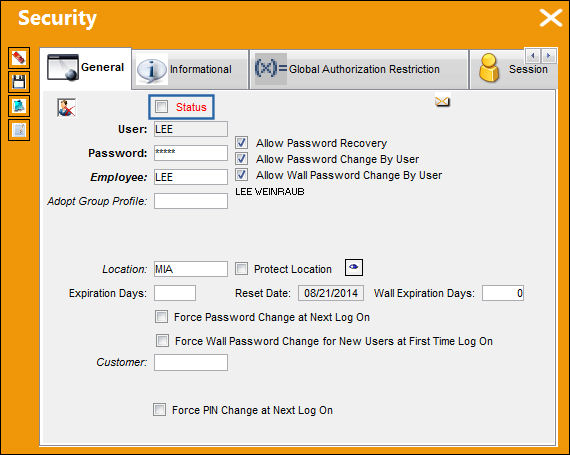Click the Employee label
This screenshot has height=455, width=570.
119,177
